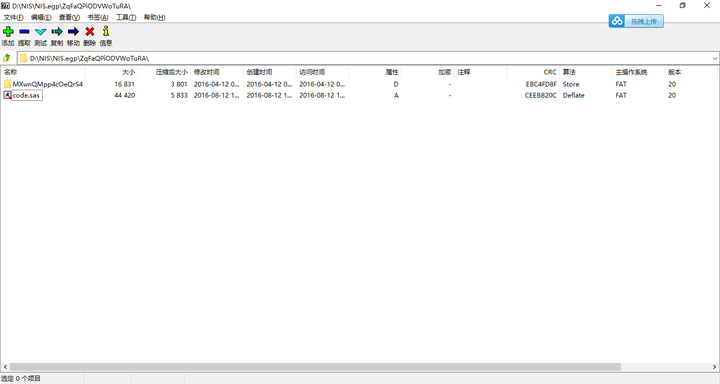Click the horizontal scrollbar left arrow

5,367
